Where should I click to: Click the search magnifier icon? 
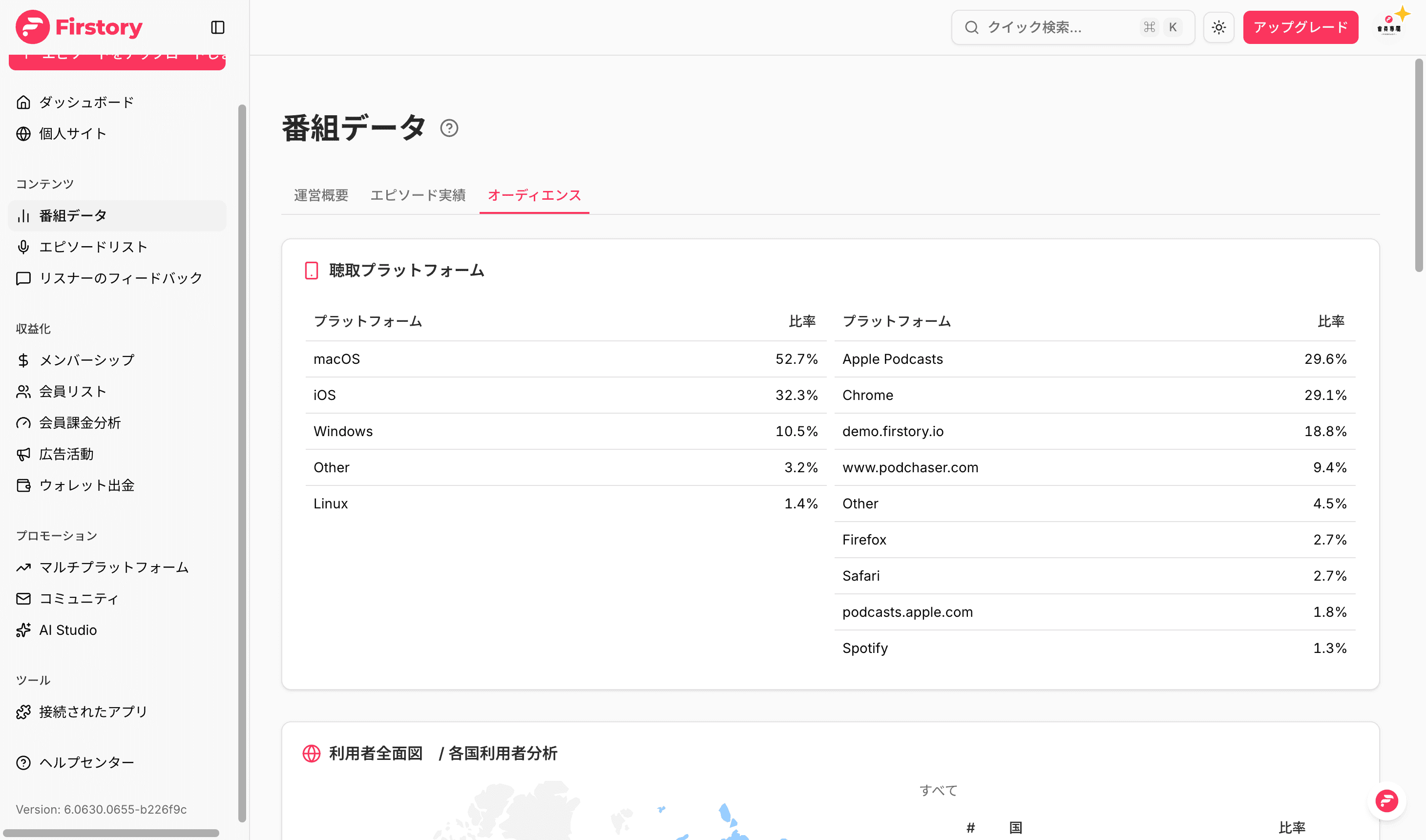click(x=972, y=27)
